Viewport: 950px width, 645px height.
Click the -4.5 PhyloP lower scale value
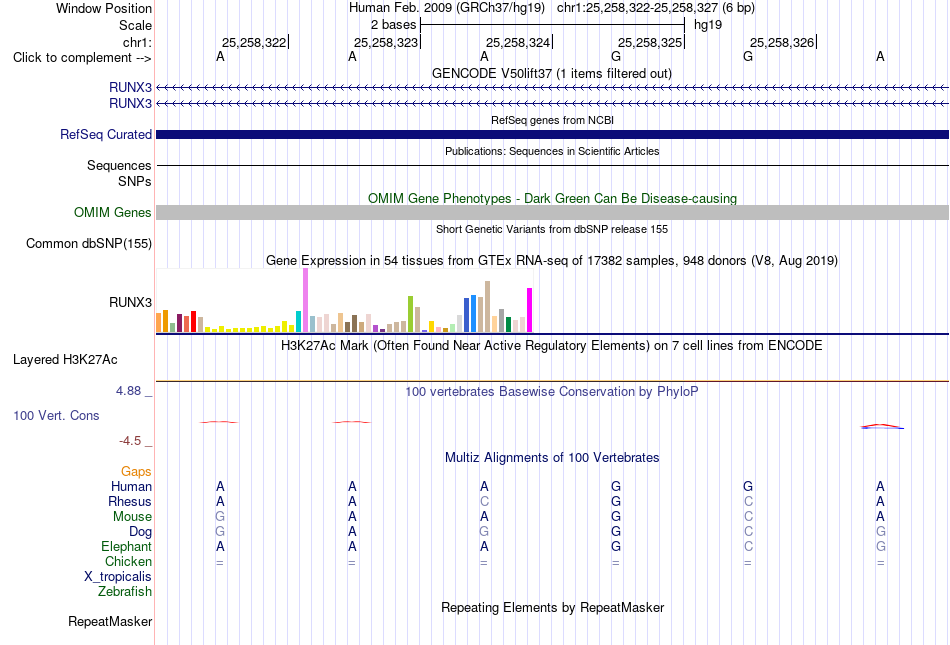coord(130,441)
